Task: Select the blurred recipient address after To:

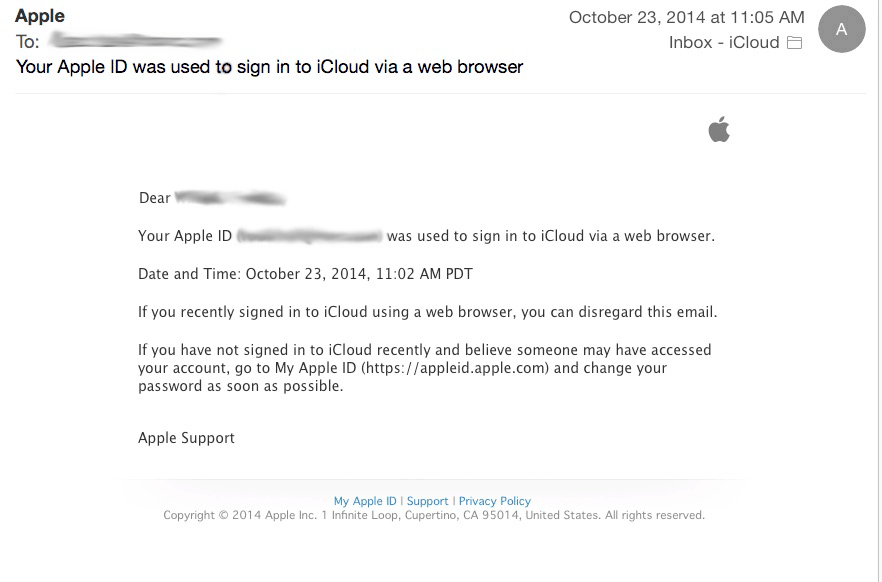Action: tap(135, 42)
